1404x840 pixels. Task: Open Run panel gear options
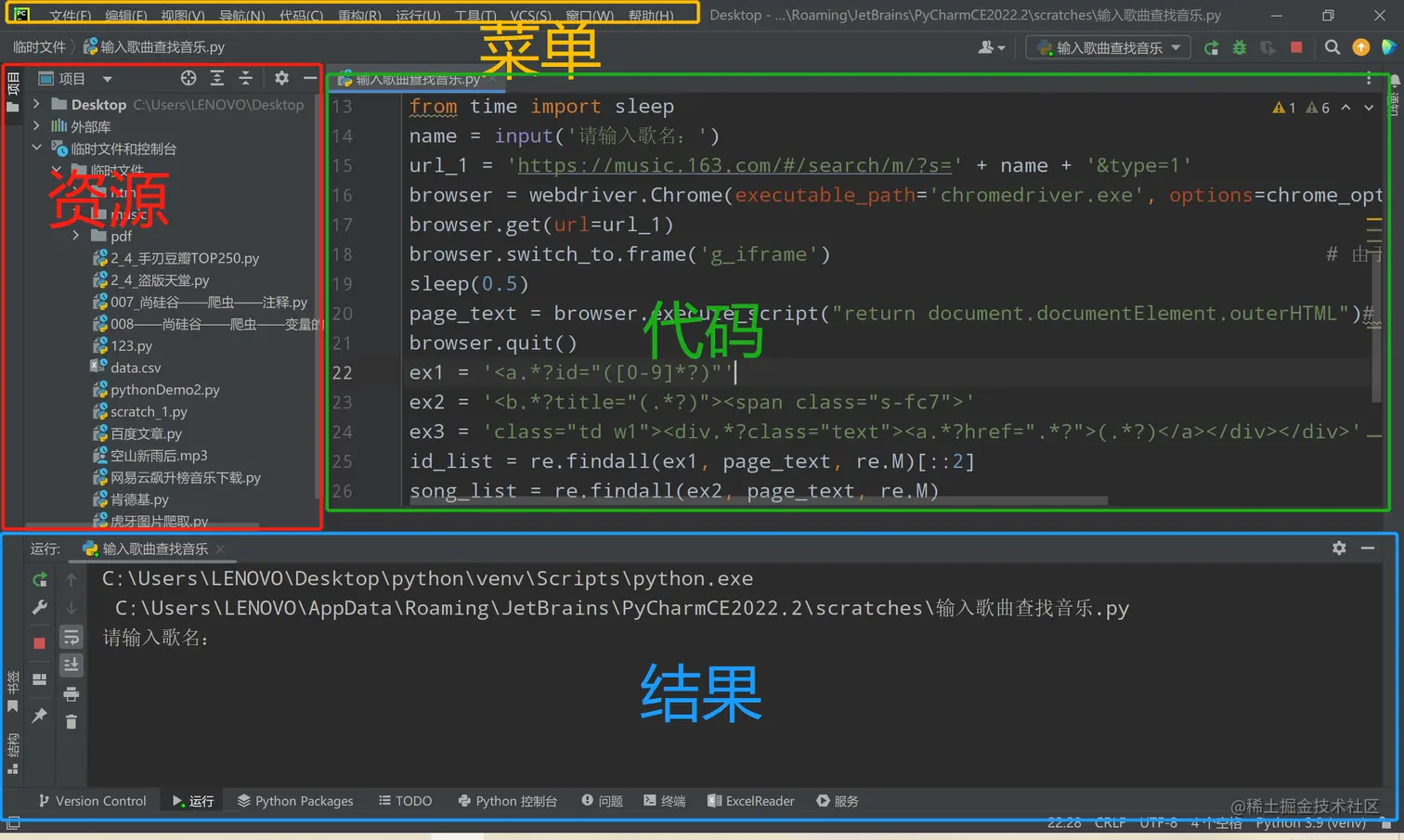click(x=1339, y=549)
